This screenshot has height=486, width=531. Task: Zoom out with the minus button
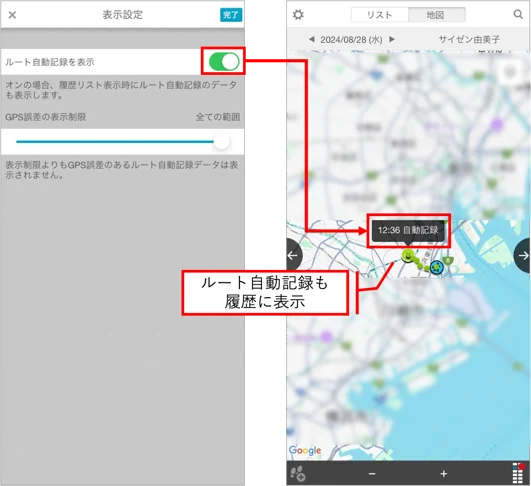pyautogui.click(x=372, y=473)
